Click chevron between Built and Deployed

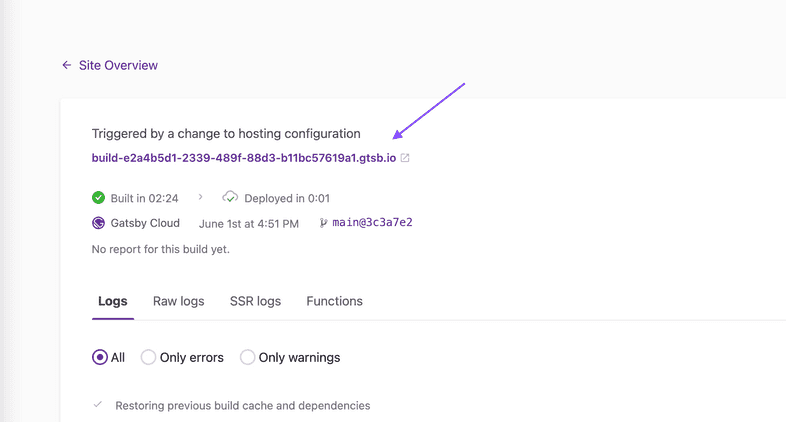(200, 198)
